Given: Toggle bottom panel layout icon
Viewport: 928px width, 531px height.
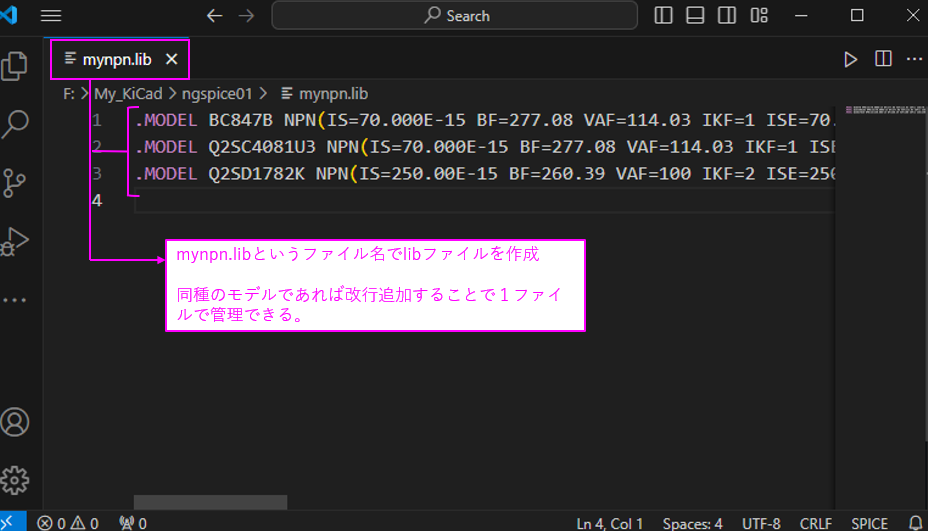Looking at the screenshot, I should click(695, 15).
